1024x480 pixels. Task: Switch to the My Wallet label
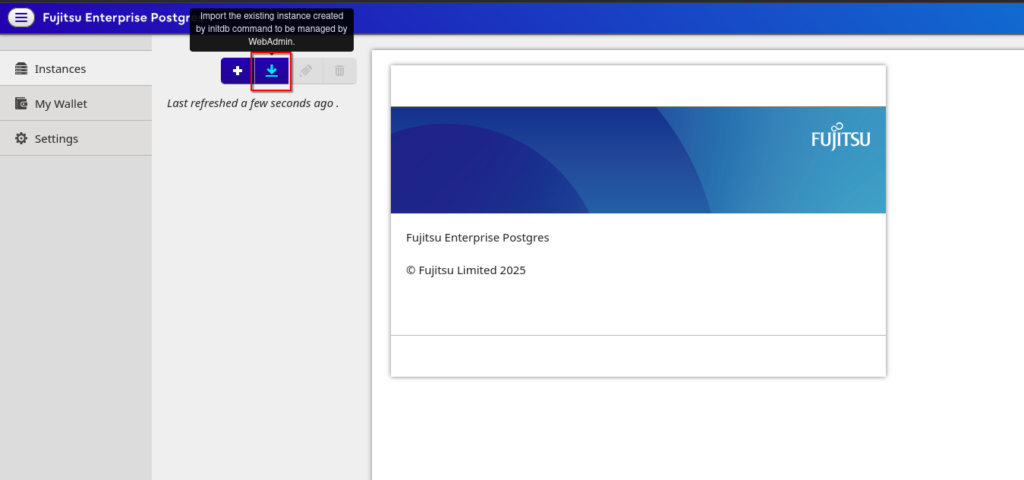point(61,104)
